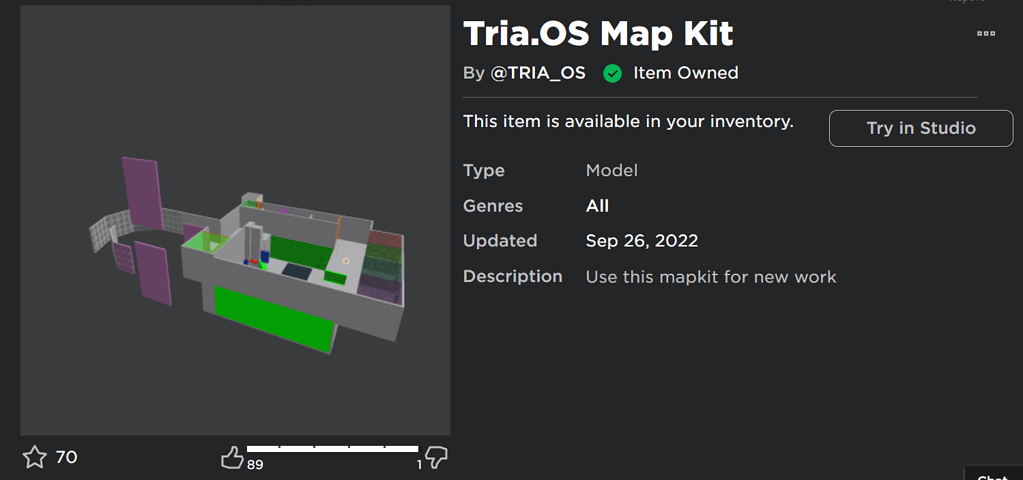Click the thumbs up like icon
This screenshot has width=1023, height=480.
(232, 458)
